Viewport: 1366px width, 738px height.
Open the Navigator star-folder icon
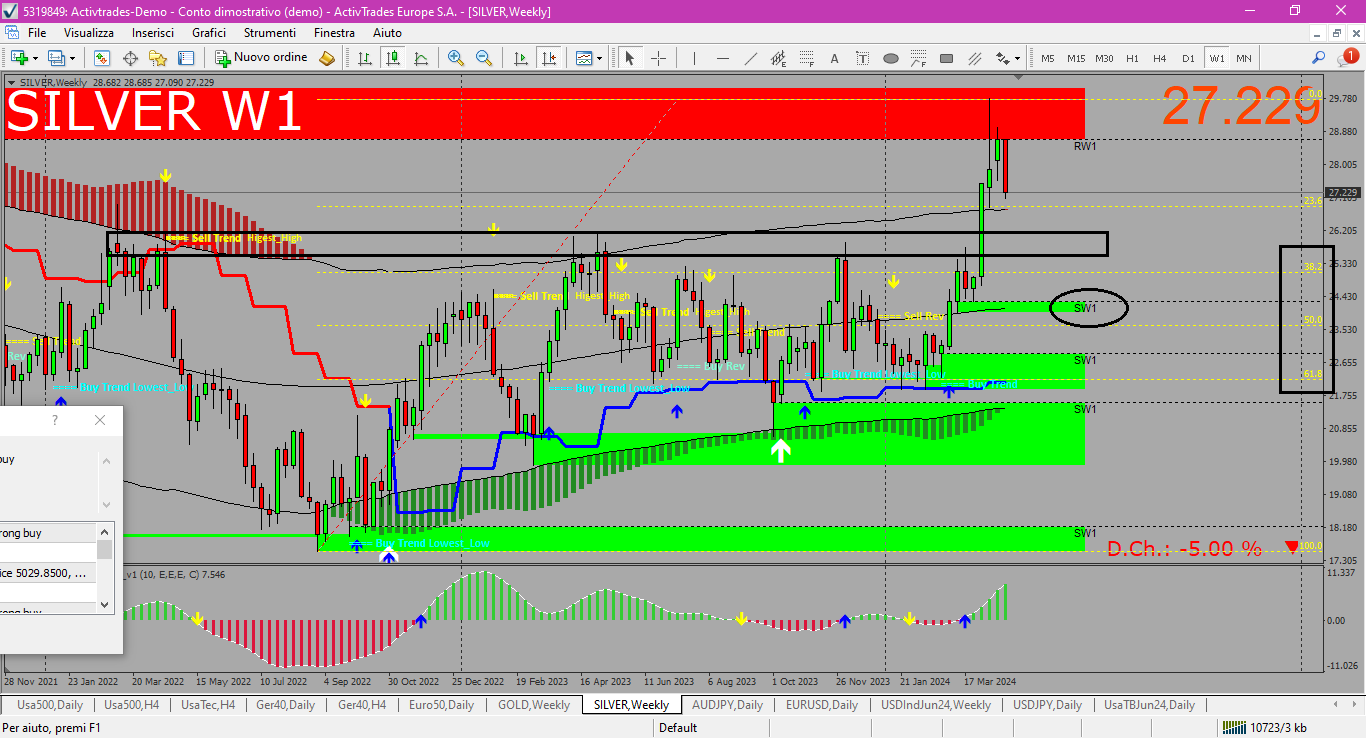coord(158,58)
